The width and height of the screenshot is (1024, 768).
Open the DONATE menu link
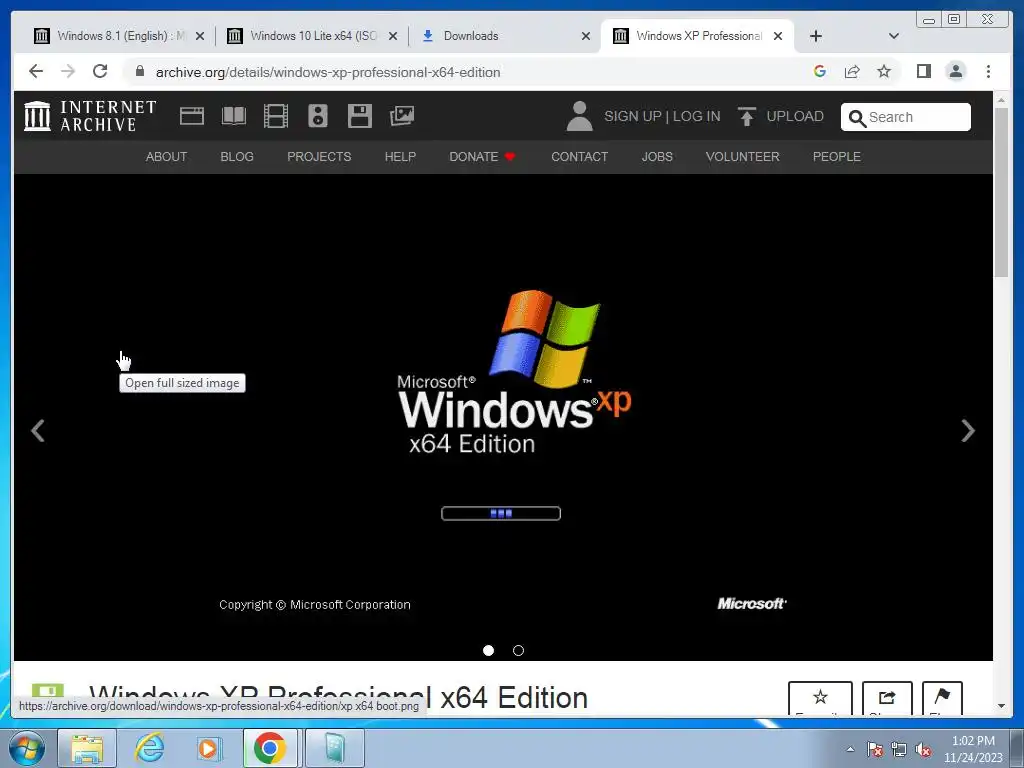pyautogui.click(x=482, y=157)
